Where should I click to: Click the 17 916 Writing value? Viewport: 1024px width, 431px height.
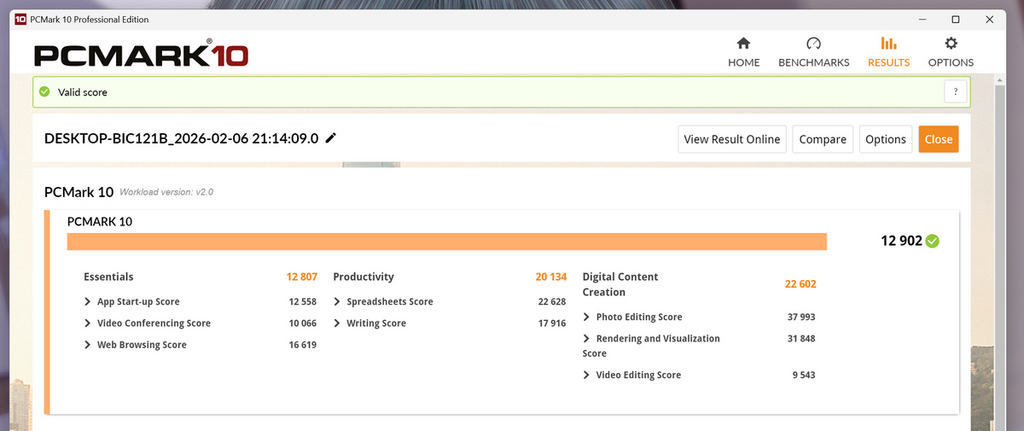[552, 323]
